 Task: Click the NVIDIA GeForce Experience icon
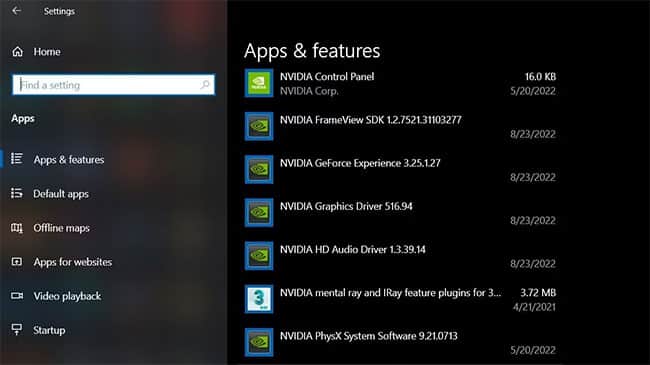pyautogui.click(x=259, y=169)
